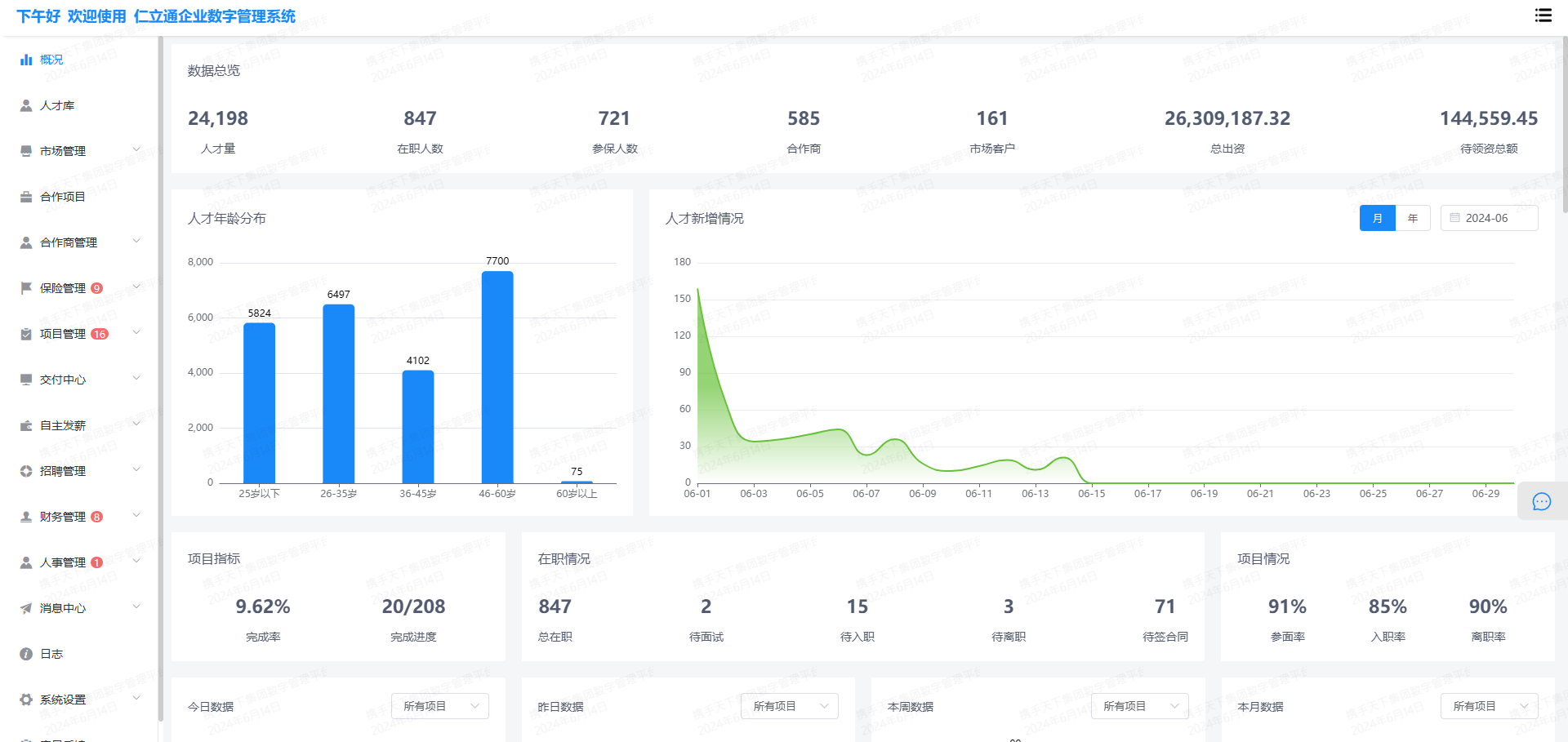The height and width of the screenshot is (742, 1568).
Task: Open 今日数据 所有项目 dropdown
Action: point(439,706)
